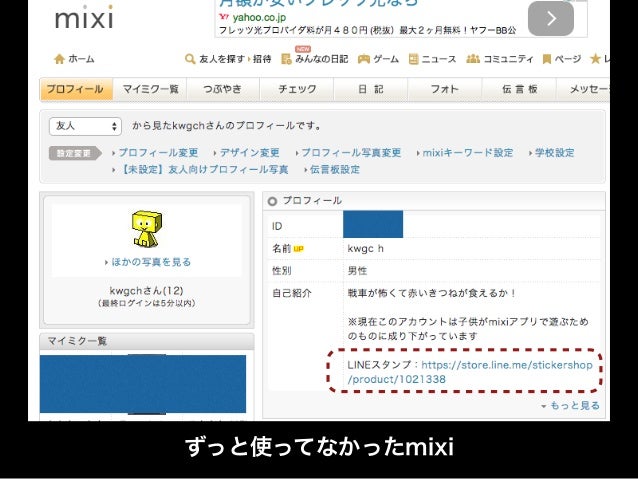Click the magnifier icon beside 友人を探す
638x479 pixels.
(190, 59)
